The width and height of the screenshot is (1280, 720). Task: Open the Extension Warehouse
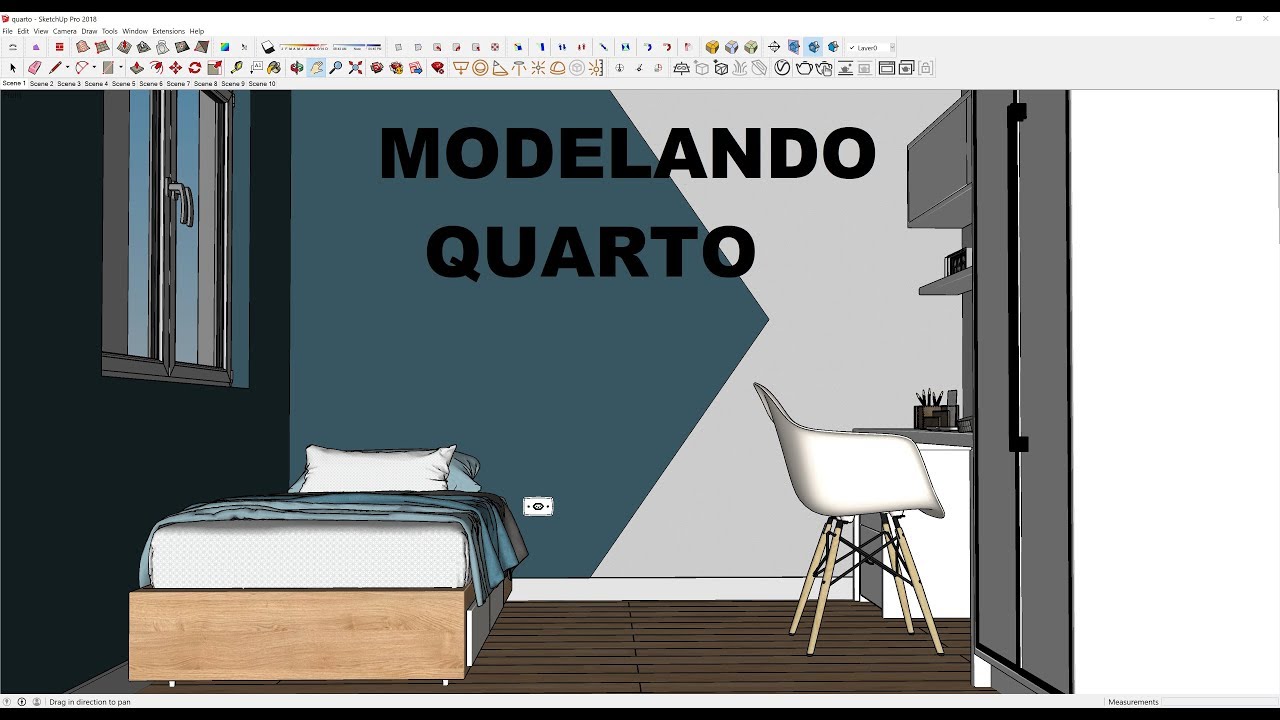[396, 68]
